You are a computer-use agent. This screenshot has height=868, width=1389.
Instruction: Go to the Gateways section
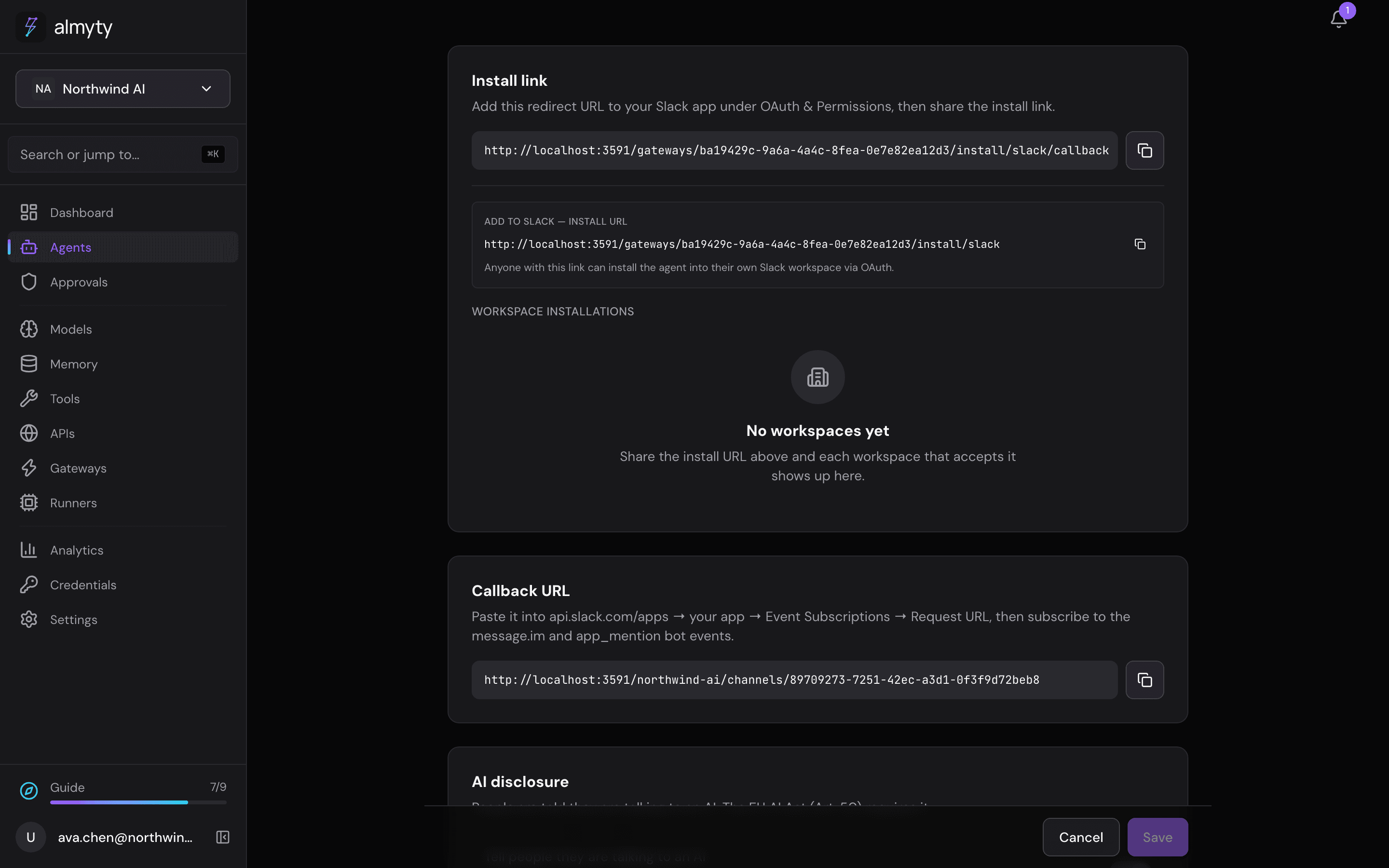click(123, 468)
